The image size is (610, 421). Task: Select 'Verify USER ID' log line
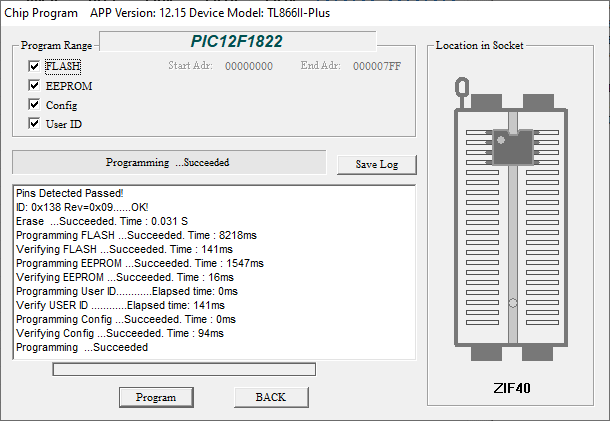[x=120, y=305]
